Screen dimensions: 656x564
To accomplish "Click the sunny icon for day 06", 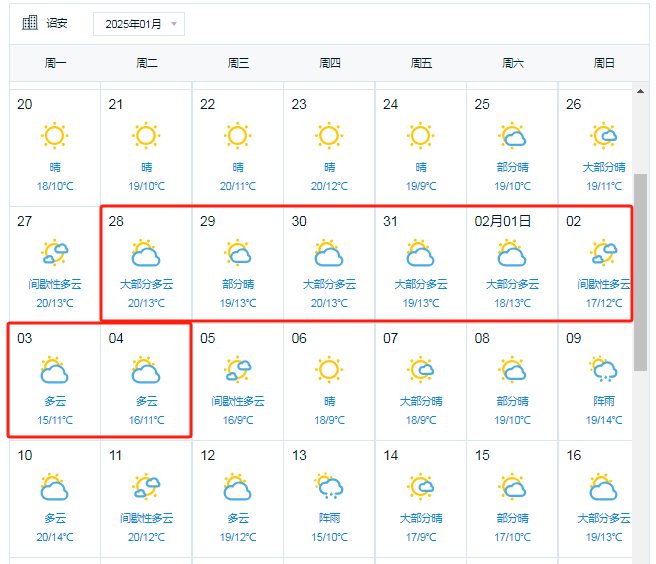I will 329,370.
